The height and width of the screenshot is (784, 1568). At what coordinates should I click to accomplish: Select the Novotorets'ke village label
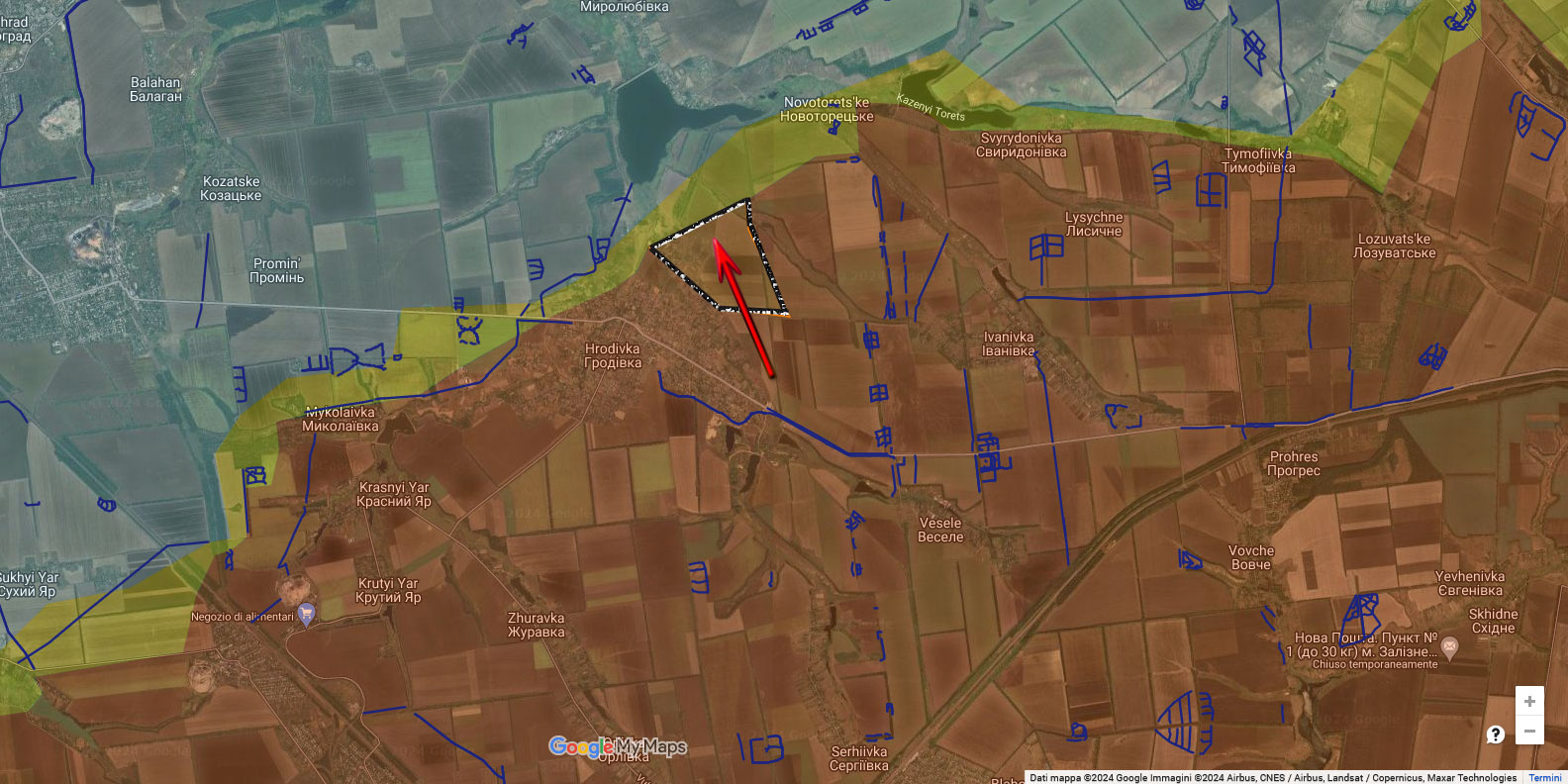tap(827, 109)
